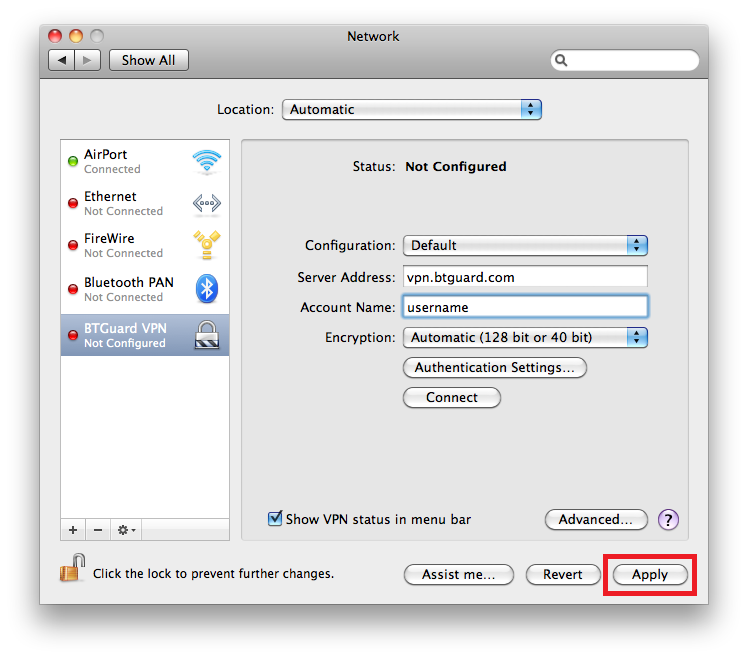Navigate back with the left arrow
Screen dimensions: 748x659
(x=61, y=60)
